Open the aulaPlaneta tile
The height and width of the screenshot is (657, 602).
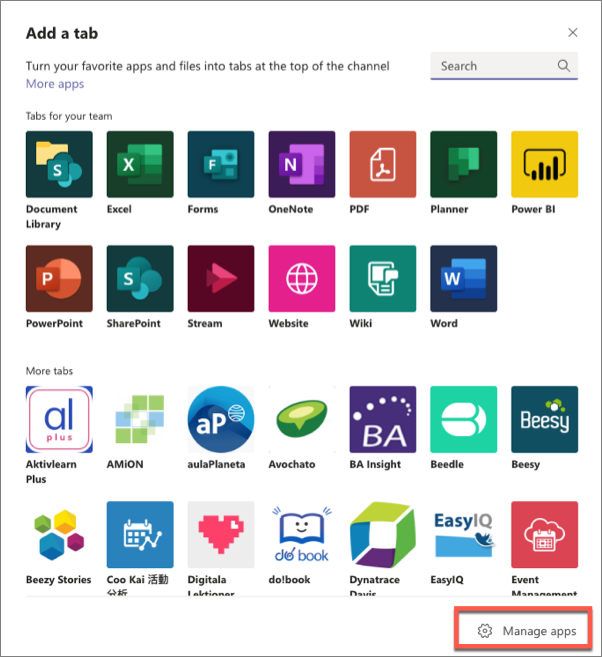tap(221, 419)
